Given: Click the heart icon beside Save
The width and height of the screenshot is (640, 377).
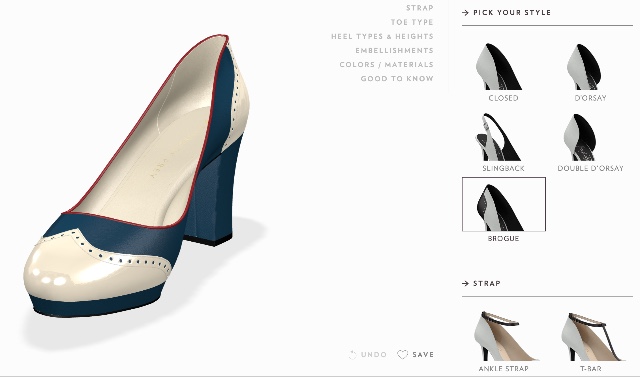Looking at the screenshot, I should [402, 355].
